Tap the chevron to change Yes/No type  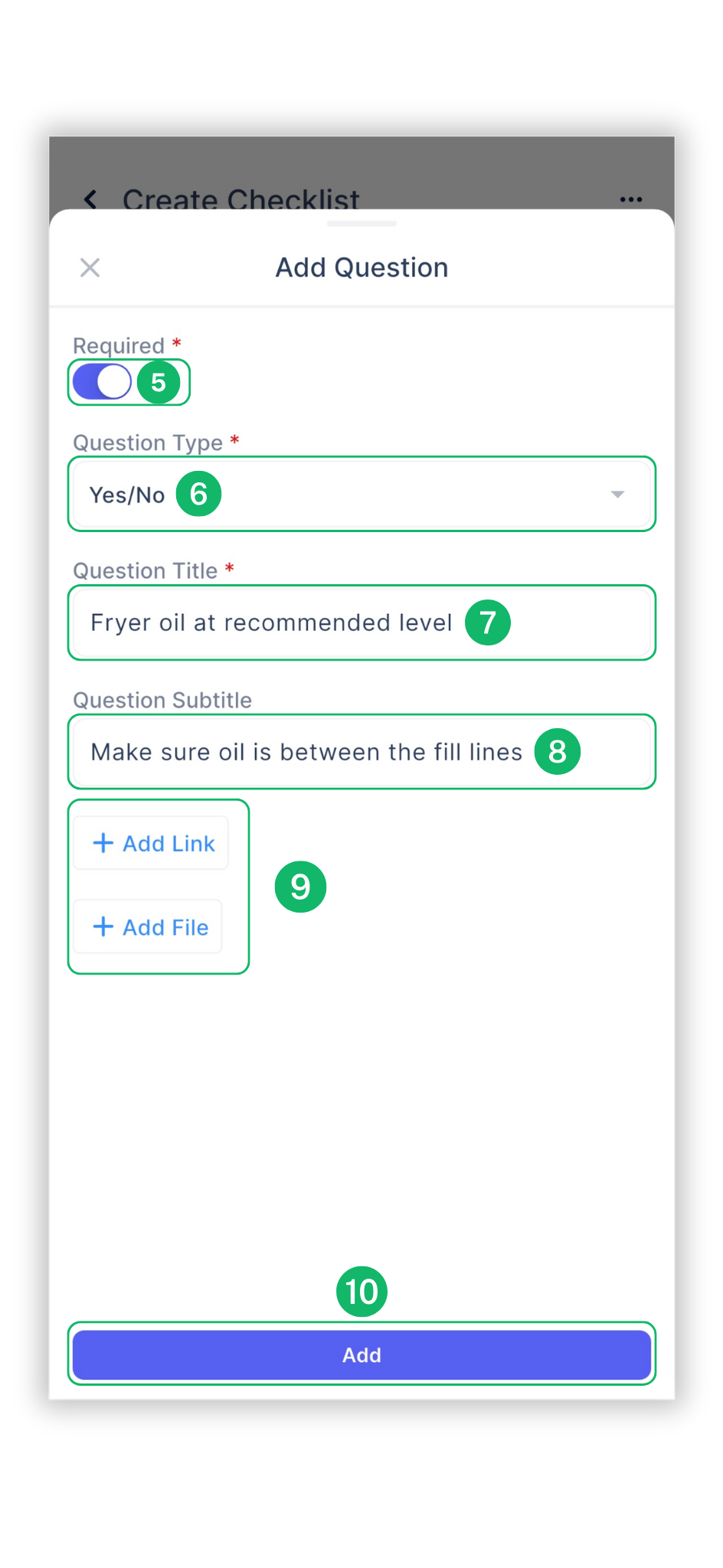617,494
